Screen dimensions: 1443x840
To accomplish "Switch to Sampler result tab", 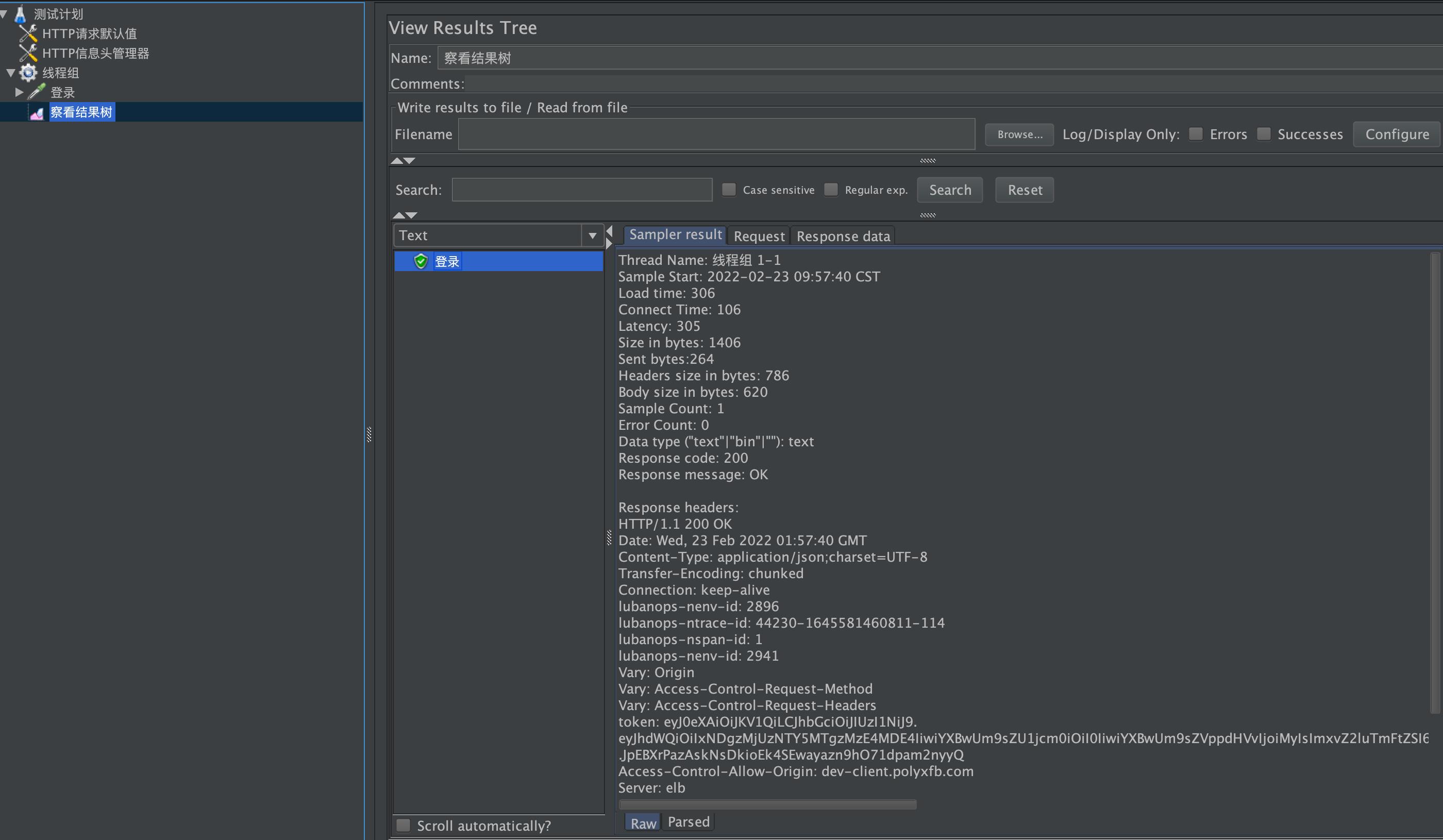I will [x=675, y=235].
